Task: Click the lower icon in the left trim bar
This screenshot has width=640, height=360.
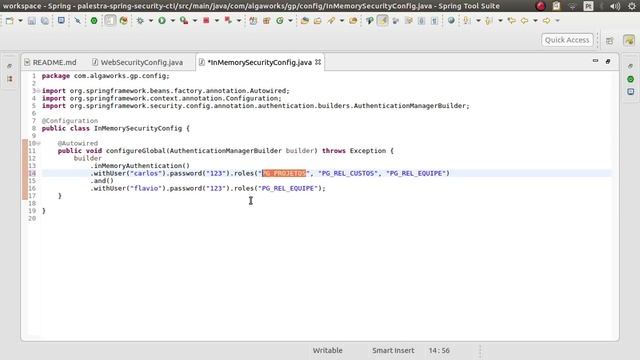Action: [x=10, y=79]
